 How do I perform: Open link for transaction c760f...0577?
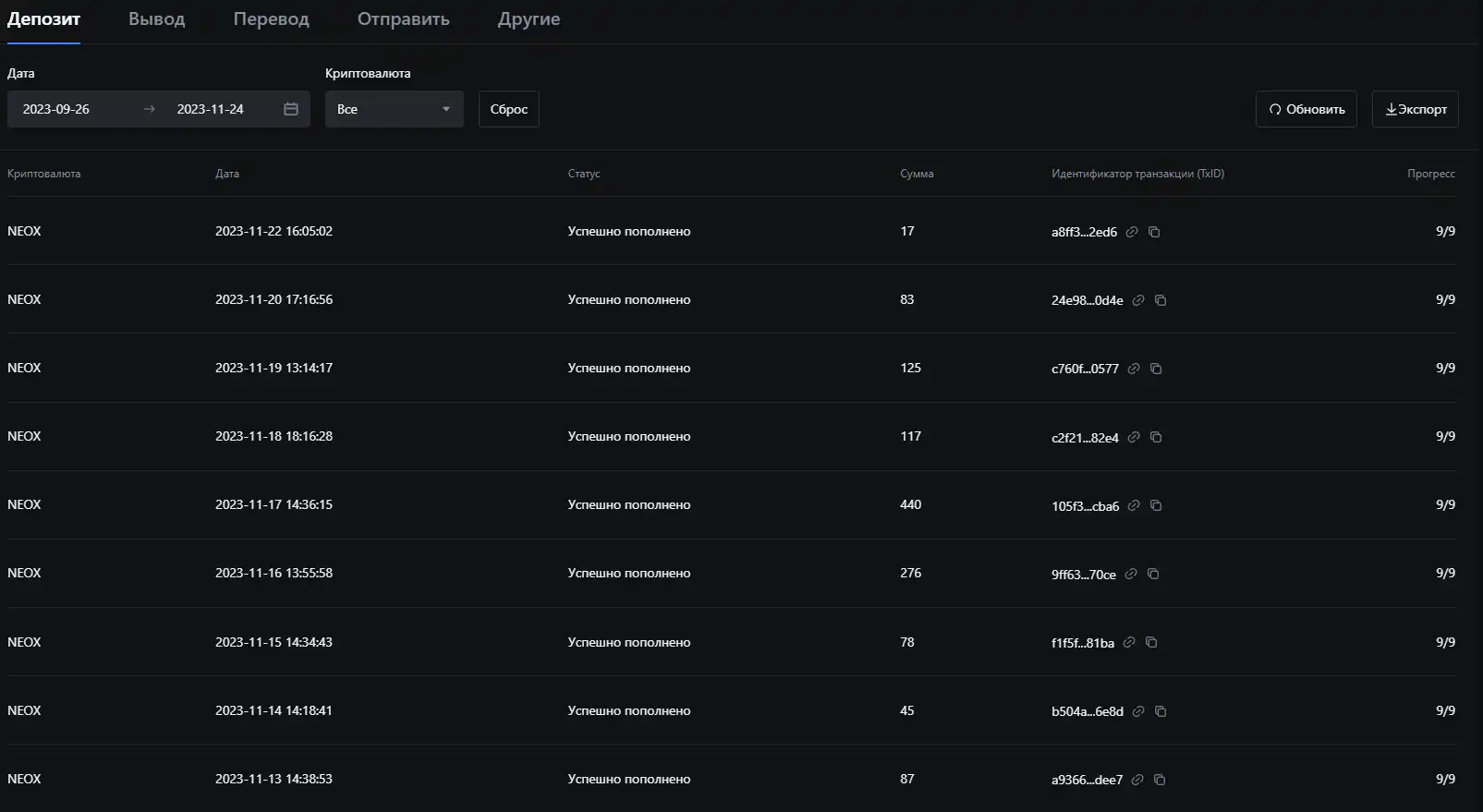1134,369
